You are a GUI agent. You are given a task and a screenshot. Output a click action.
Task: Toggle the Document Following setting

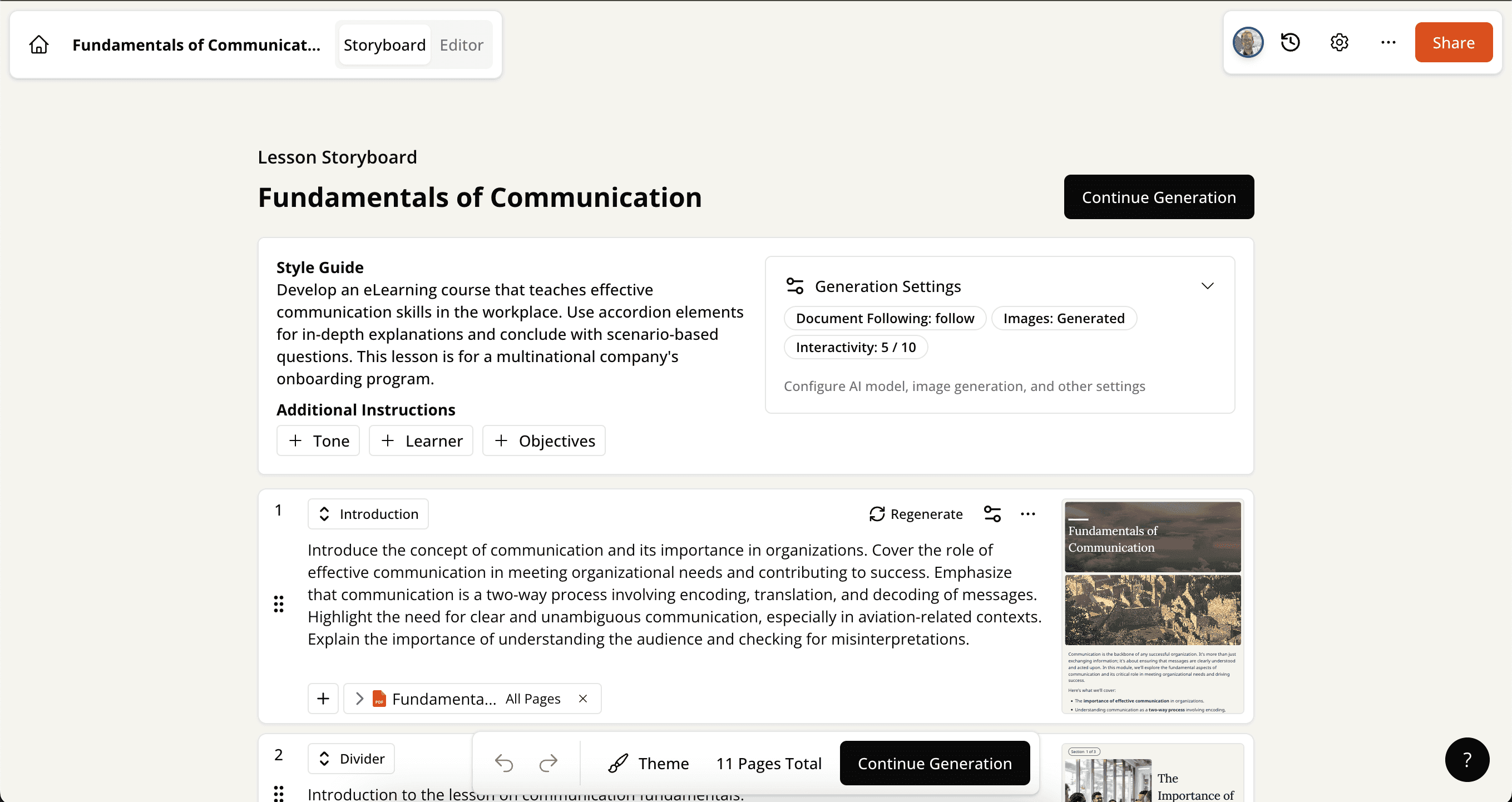[885, 318]
